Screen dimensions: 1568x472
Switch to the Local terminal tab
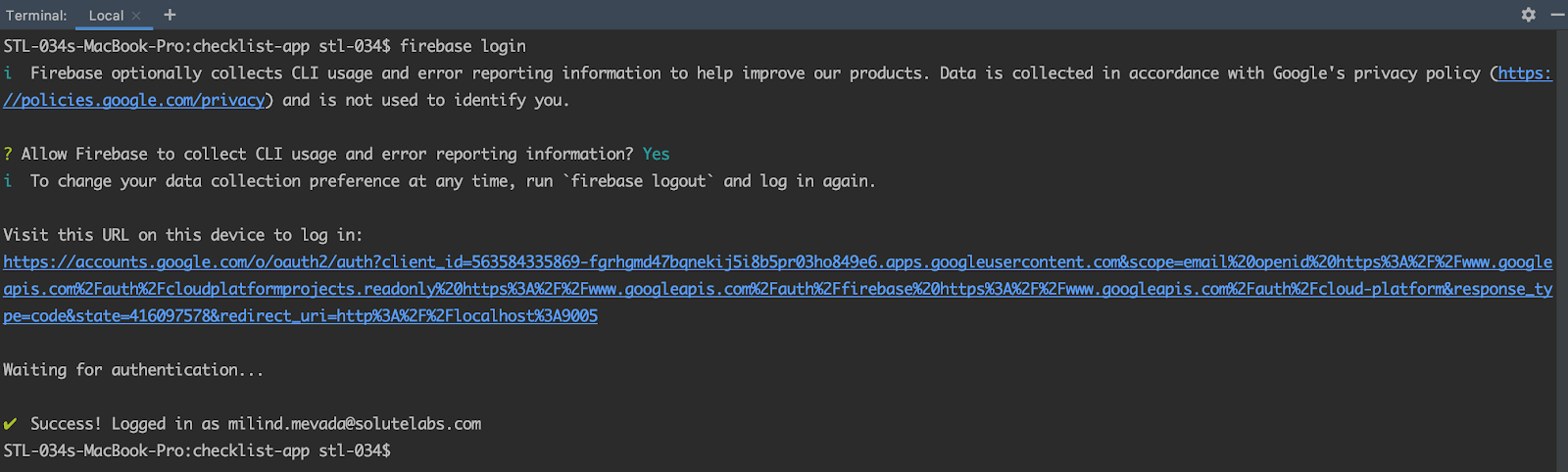[106, 16]
